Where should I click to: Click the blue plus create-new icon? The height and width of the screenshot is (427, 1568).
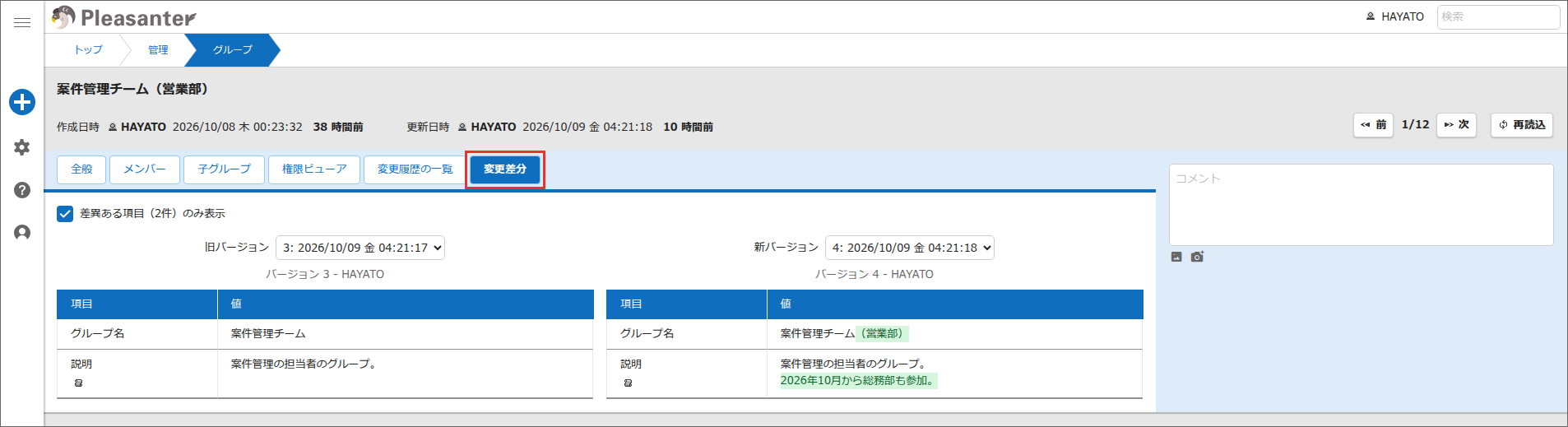pyautogui.click(x=22, y=102)
